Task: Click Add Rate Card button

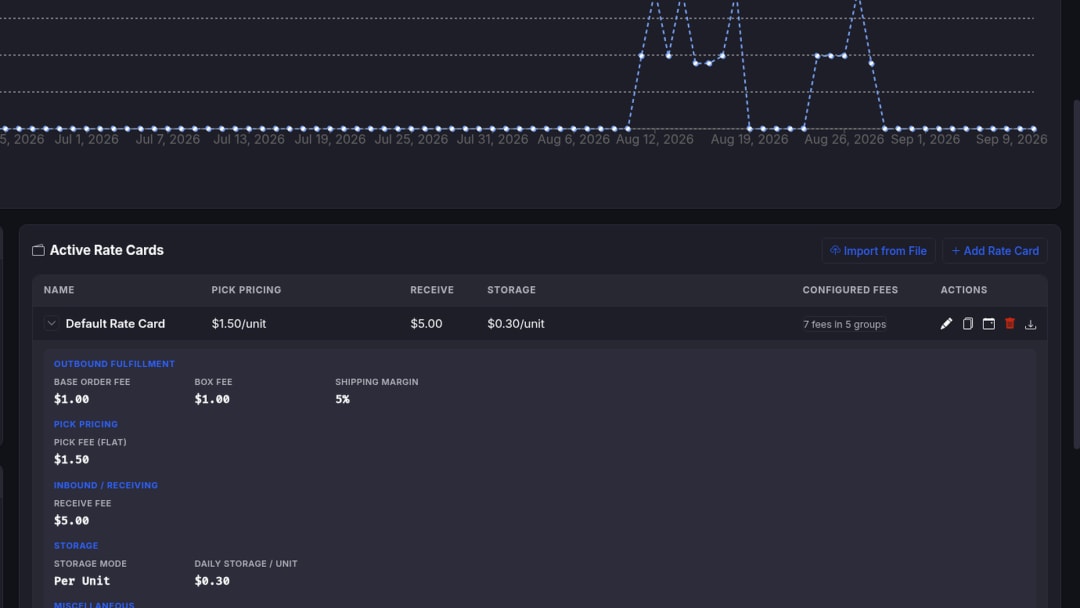Action: [x=995, y=251]
